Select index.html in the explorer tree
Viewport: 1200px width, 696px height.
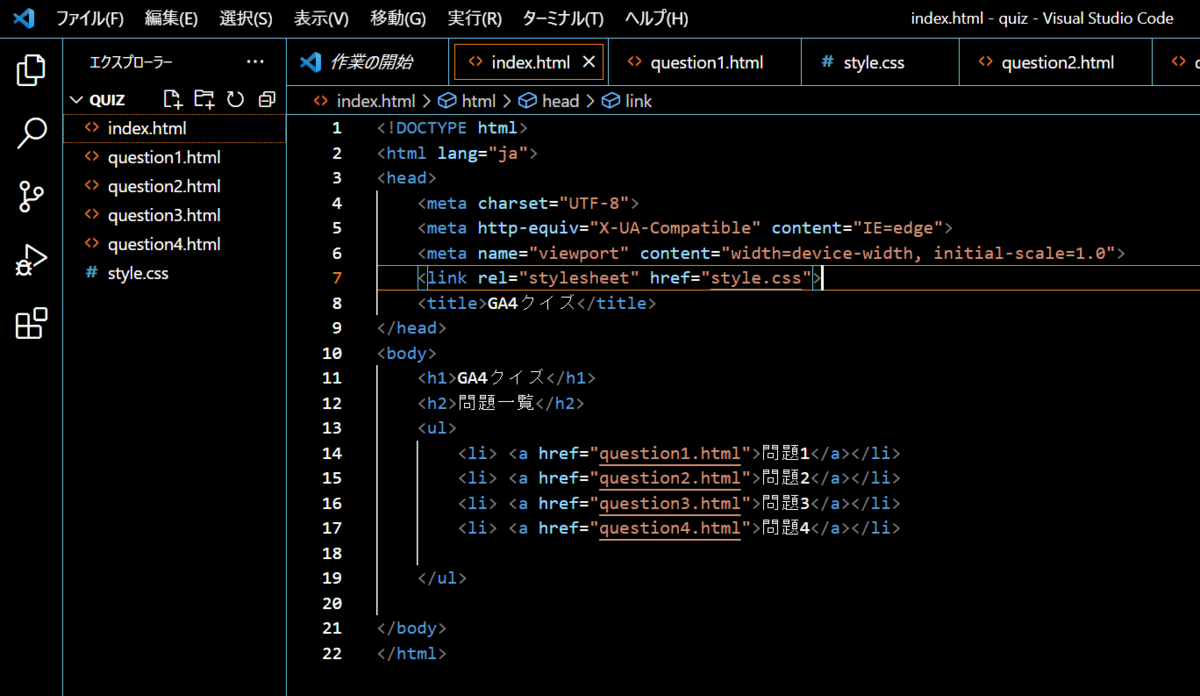click(x=175, y=128)
